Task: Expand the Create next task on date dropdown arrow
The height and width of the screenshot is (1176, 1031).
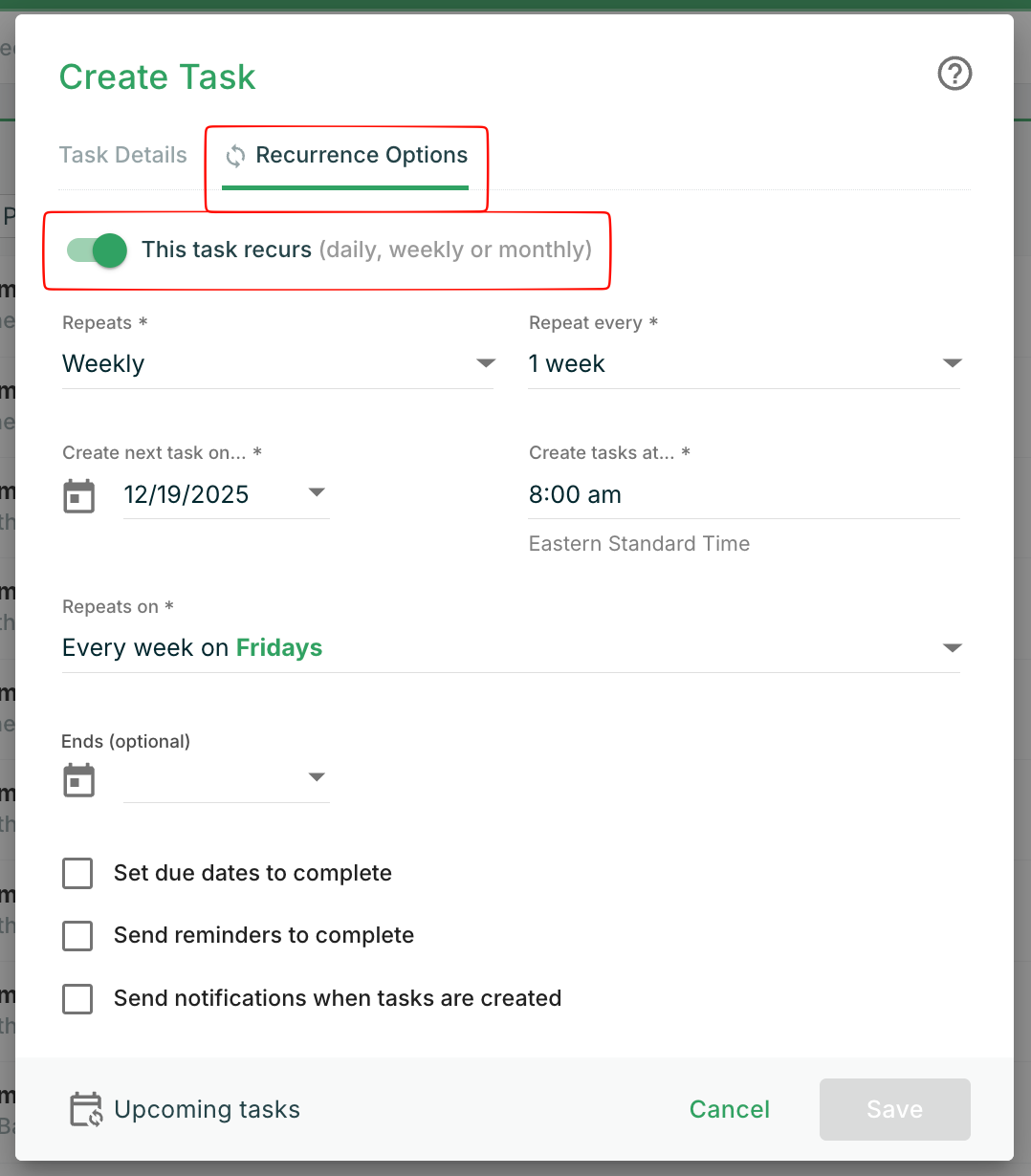Action: click(x=317, y=493)
